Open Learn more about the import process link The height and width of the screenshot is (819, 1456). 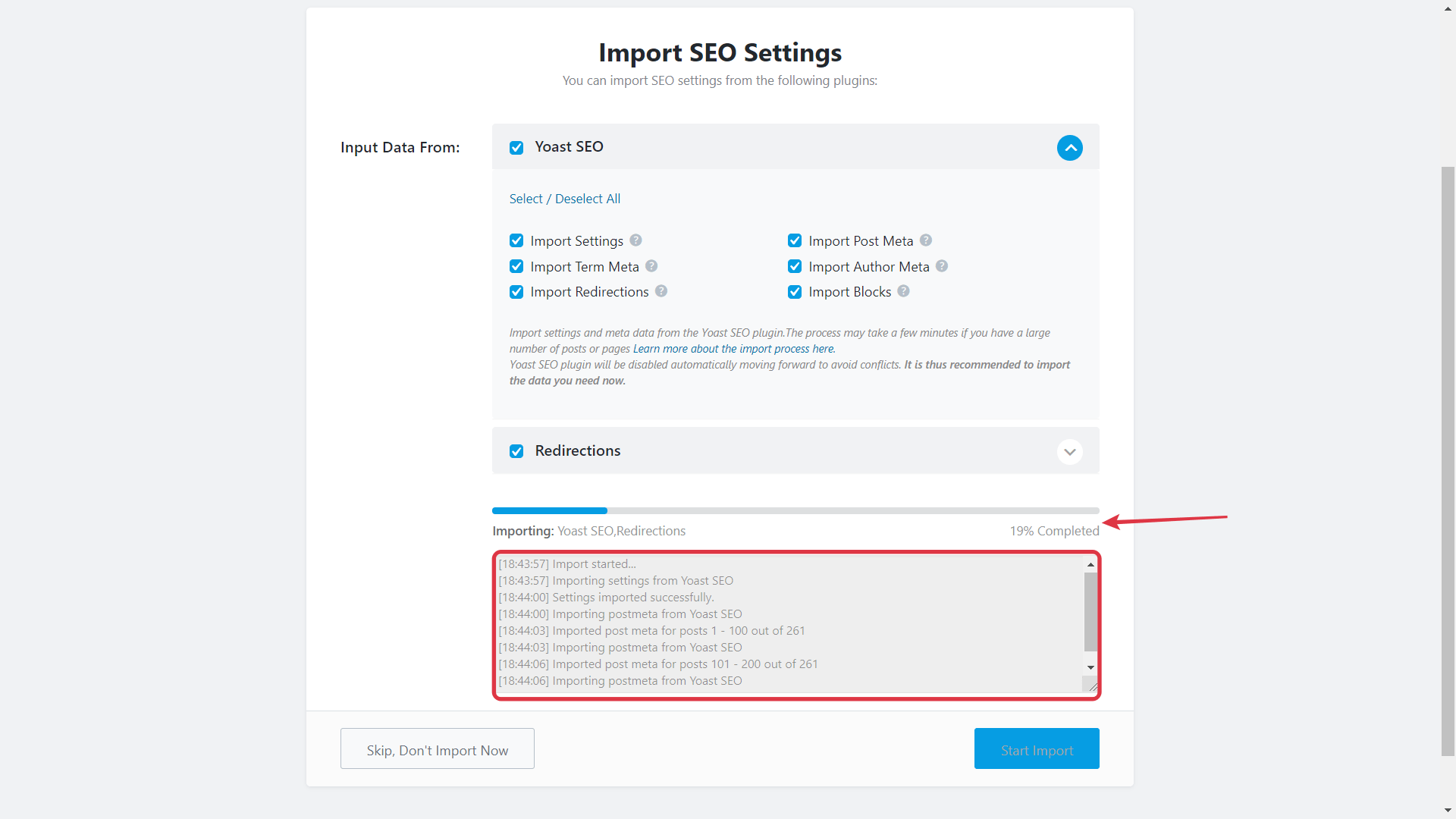tap(734, 349)
